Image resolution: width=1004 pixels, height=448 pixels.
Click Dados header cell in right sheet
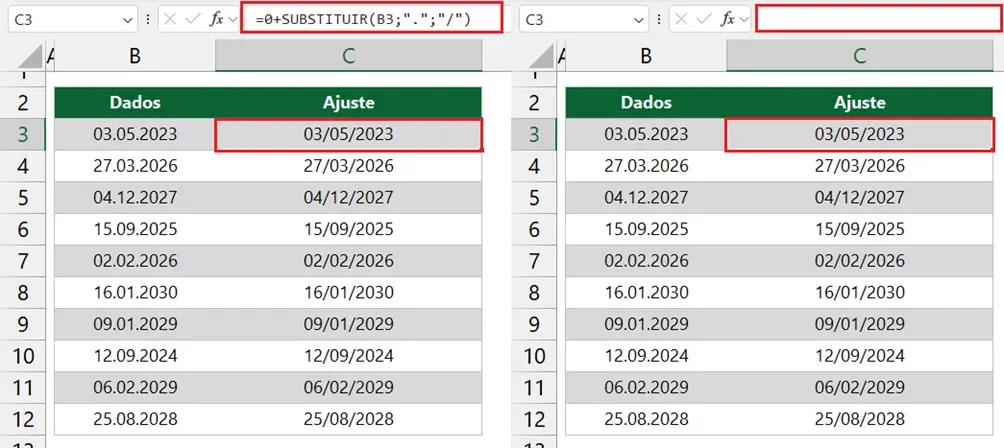click(646, 102)
